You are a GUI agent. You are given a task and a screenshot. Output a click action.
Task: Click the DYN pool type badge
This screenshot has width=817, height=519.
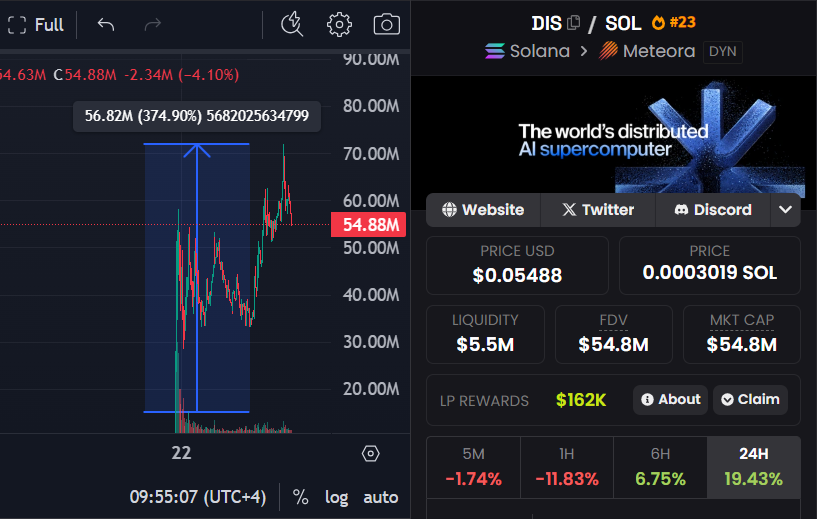pyautogui.click(x=723, y=52)
